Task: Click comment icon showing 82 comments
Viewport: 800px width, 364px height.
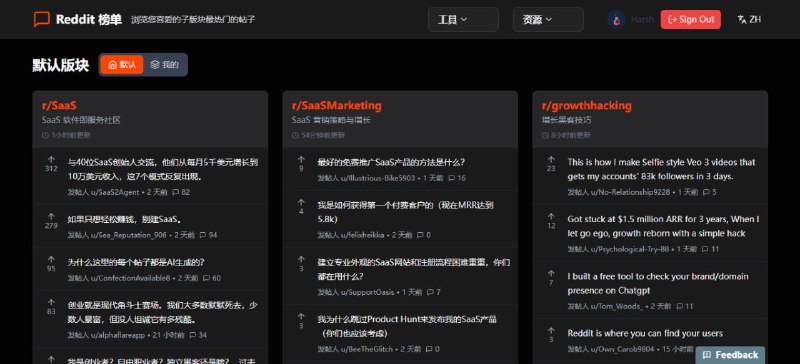Action: [x=176, y=192]
